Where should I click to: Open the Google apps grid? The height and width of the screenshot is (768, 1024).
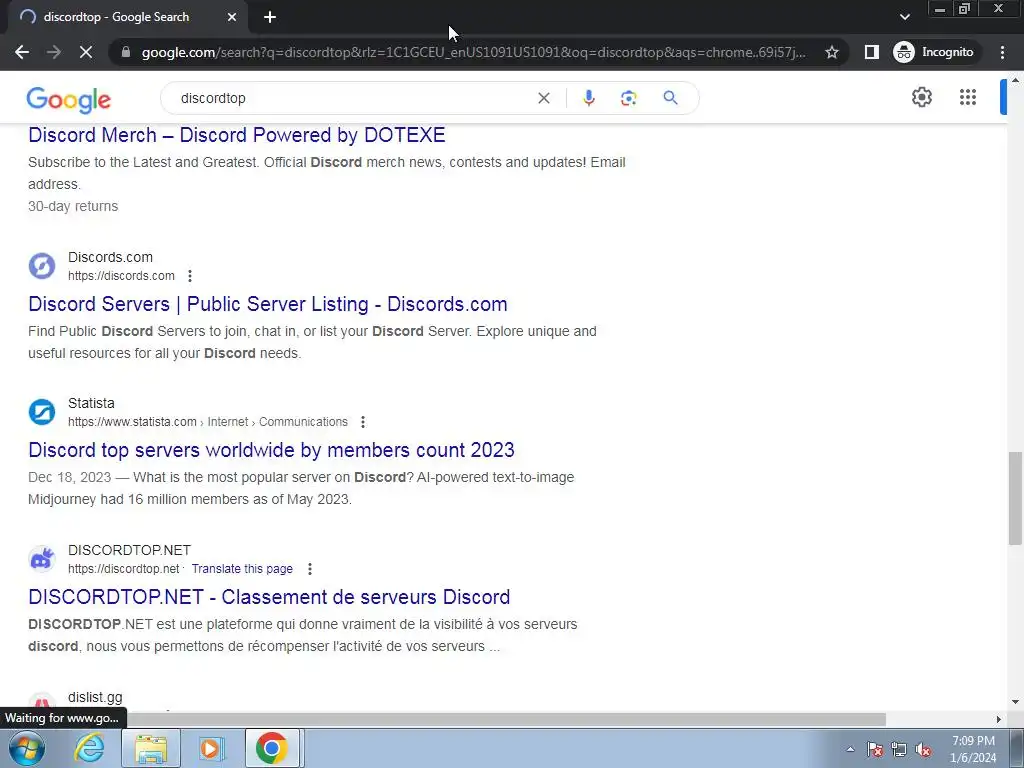click(968, 97)
